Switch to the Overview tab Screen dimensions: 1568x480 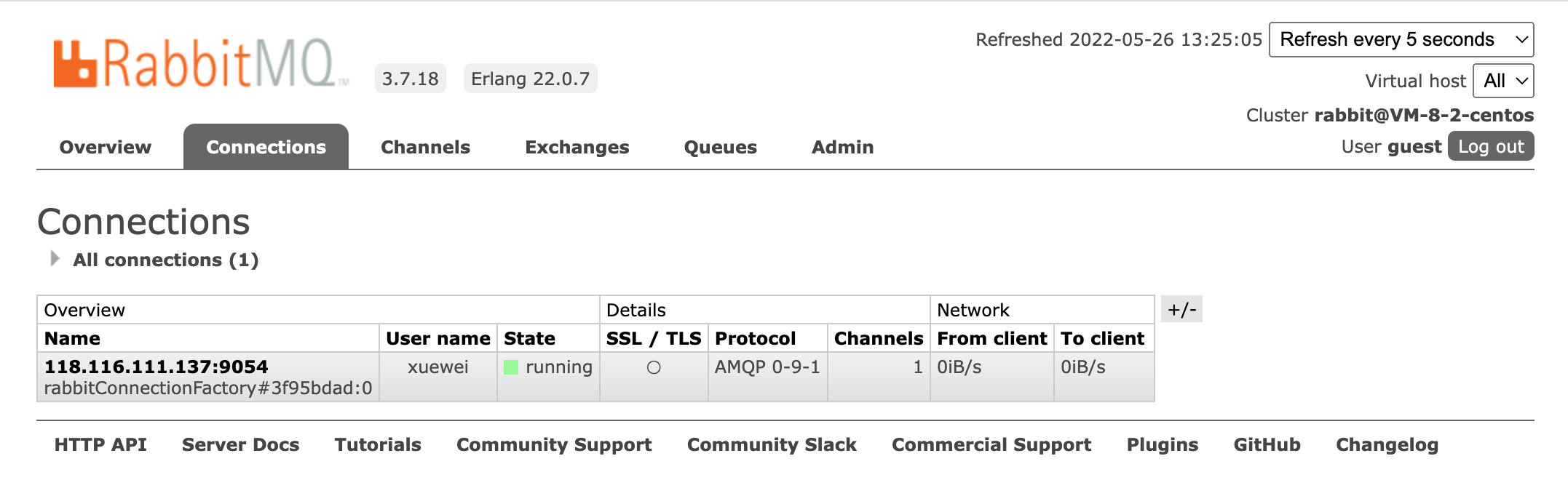pos(106,147)
